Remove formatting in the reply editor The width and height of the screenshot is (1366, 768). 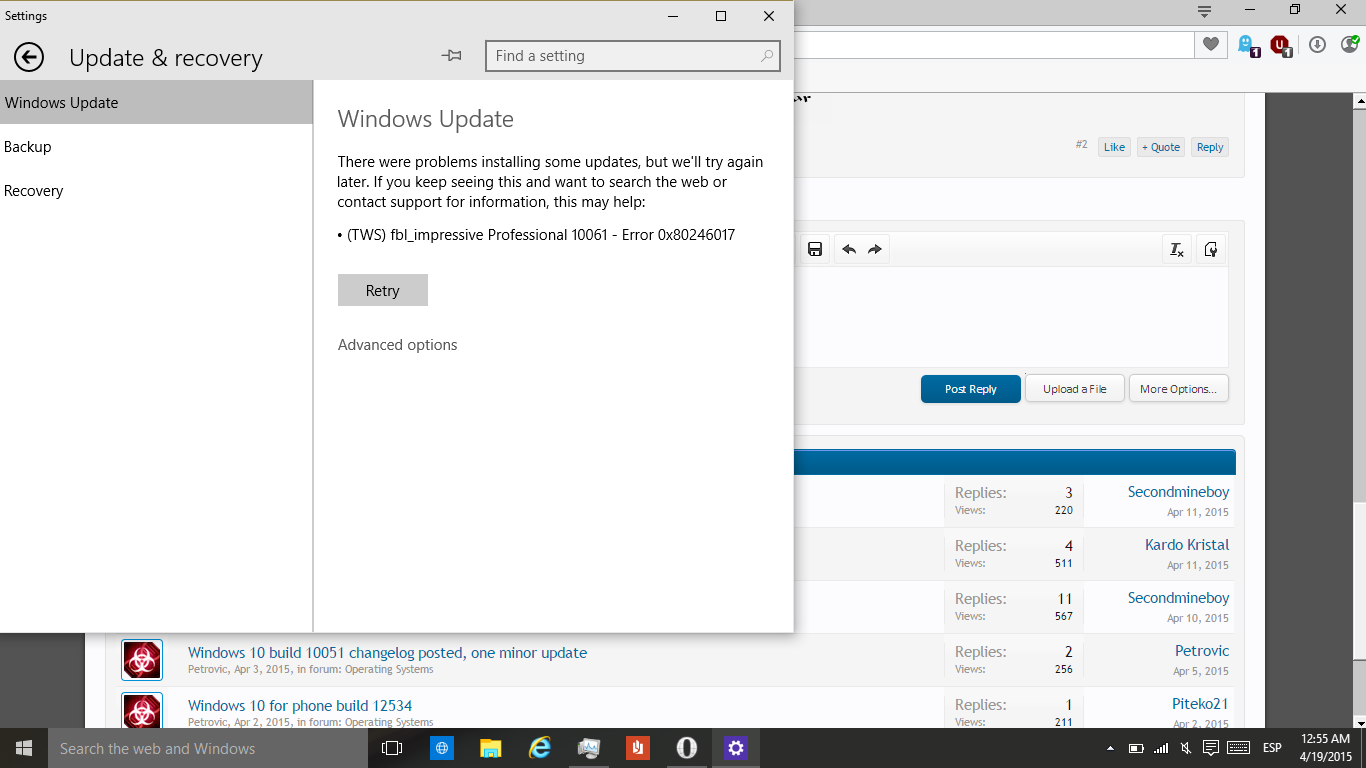click(x=1177, y=249)
